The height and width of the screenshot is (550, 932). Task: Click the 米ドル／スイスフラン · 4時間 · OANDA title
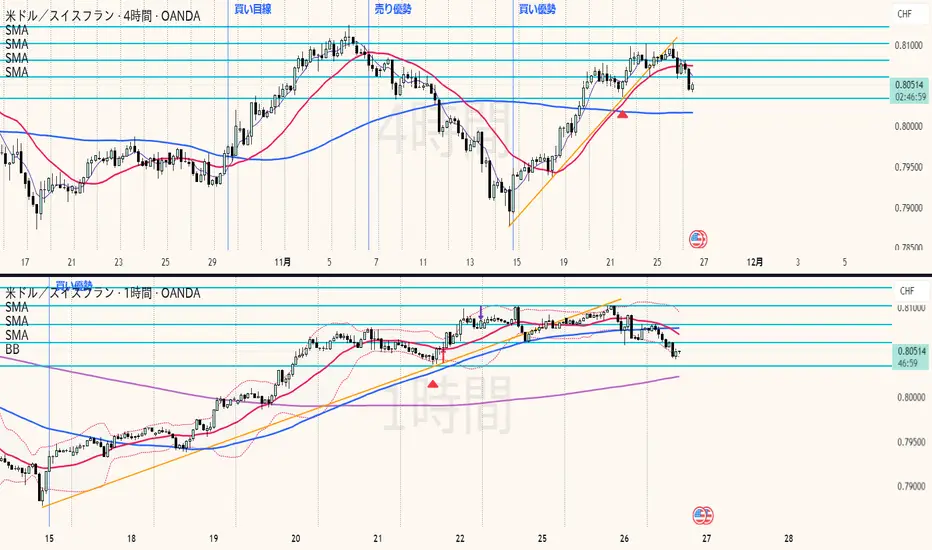click(102, 15)
